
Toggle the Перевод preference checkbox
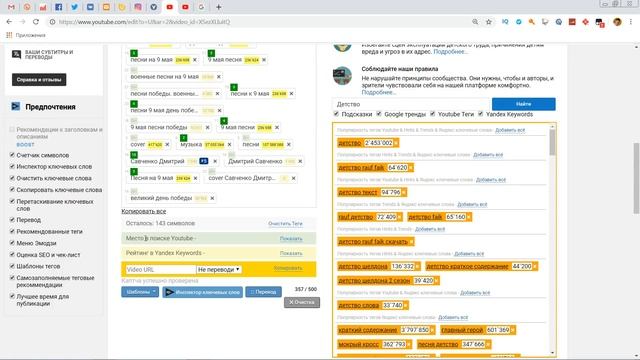(12, 220)
